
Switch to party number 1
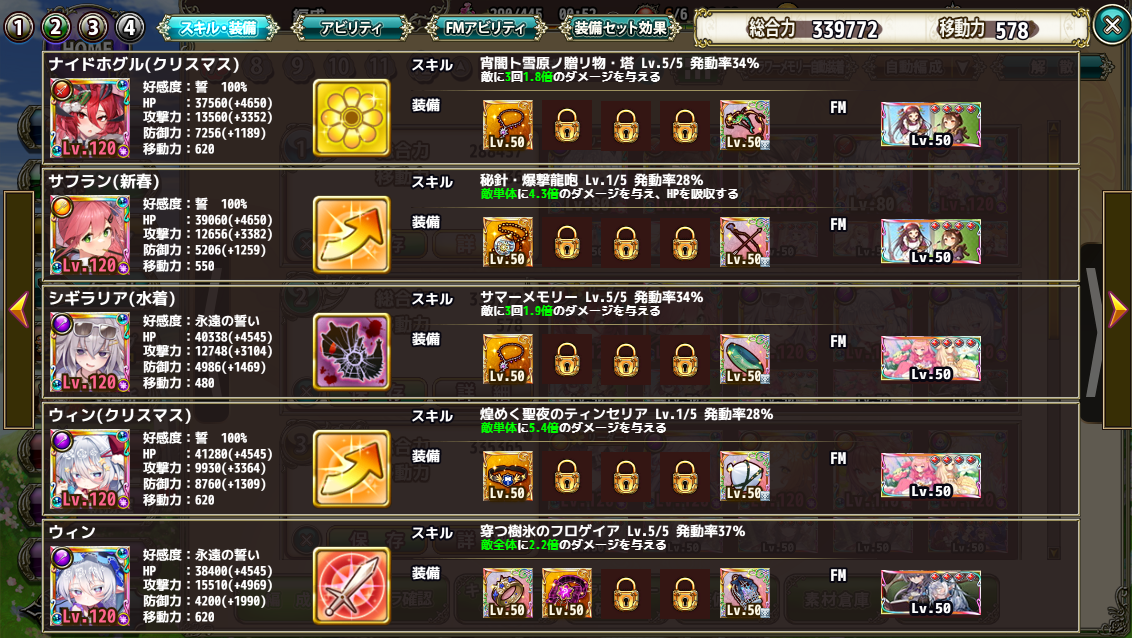[19, 27]
